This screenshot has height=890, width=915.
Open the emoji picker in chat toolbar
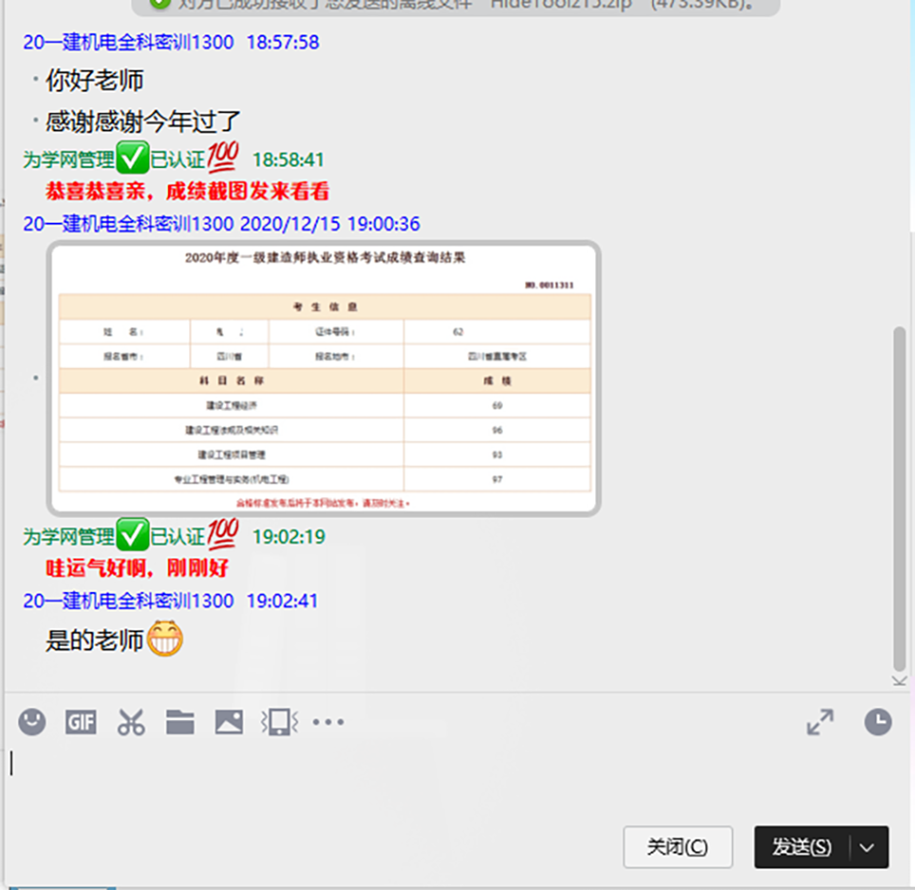pos(32,722)
